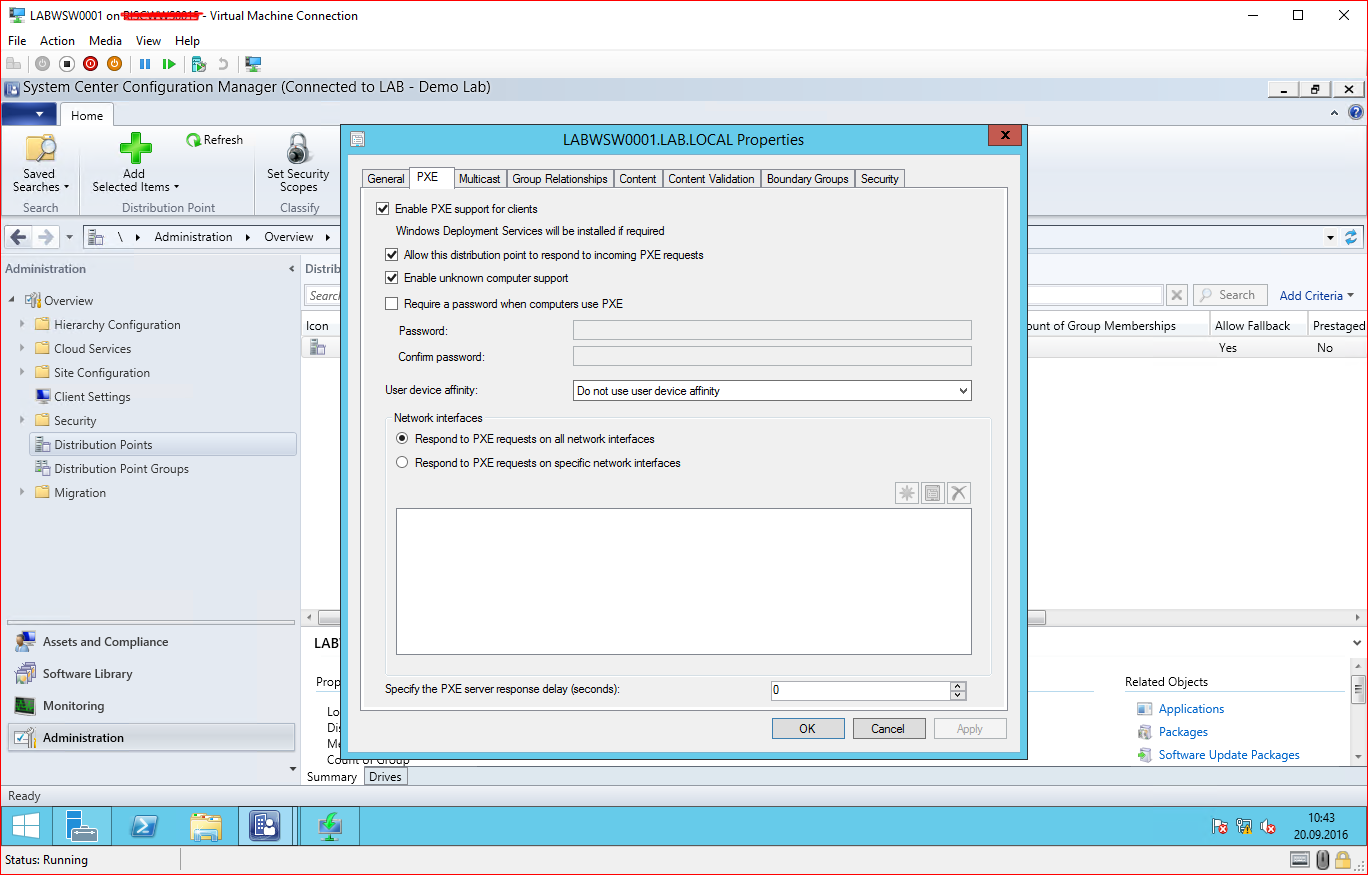
Task: Click the Turn Off VM button in toolbar
Action: pos(67,64)
